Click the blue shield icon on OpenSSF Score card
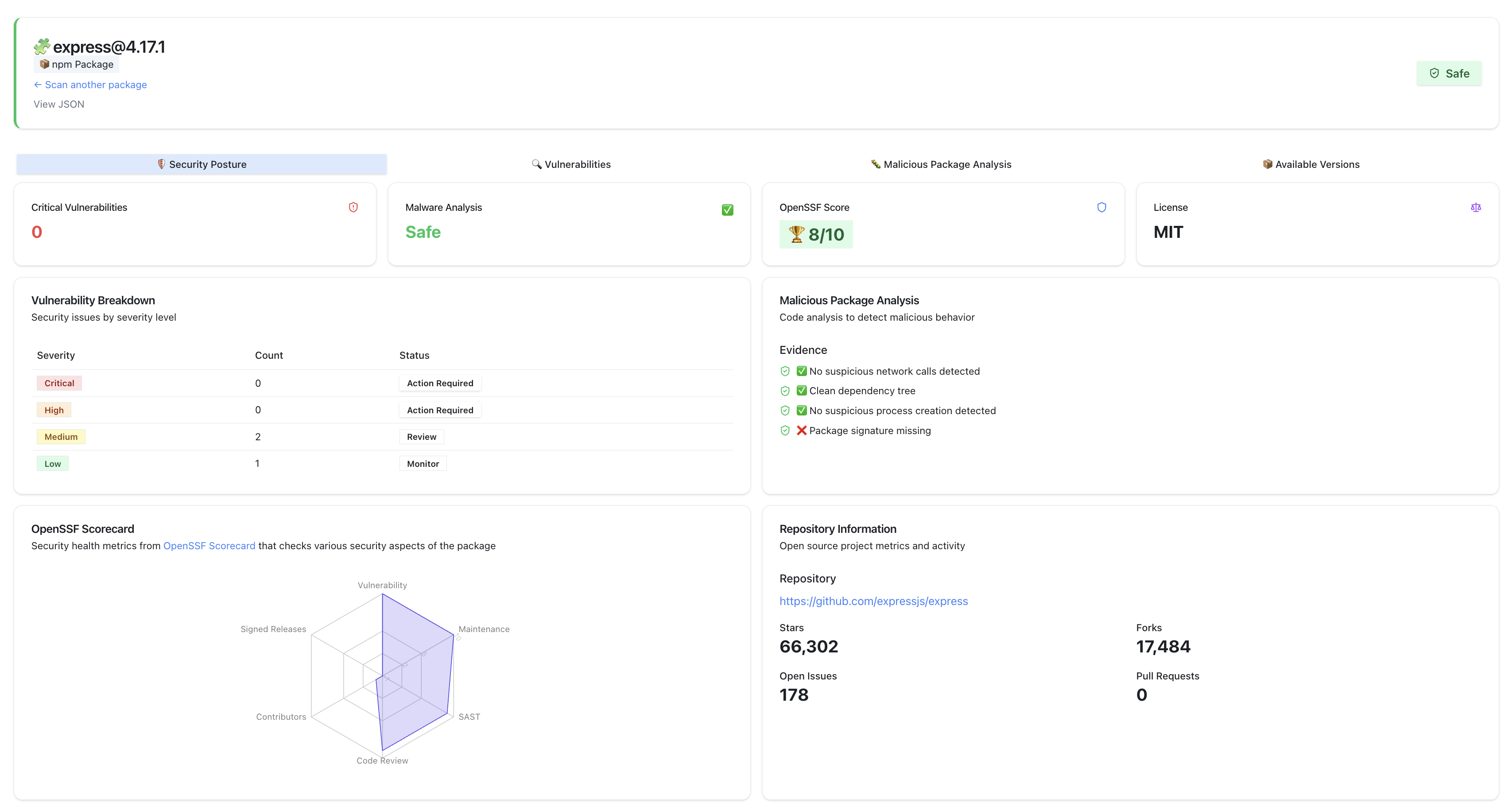Screen dimensions: 1512x807 (x=1101, y=207)
